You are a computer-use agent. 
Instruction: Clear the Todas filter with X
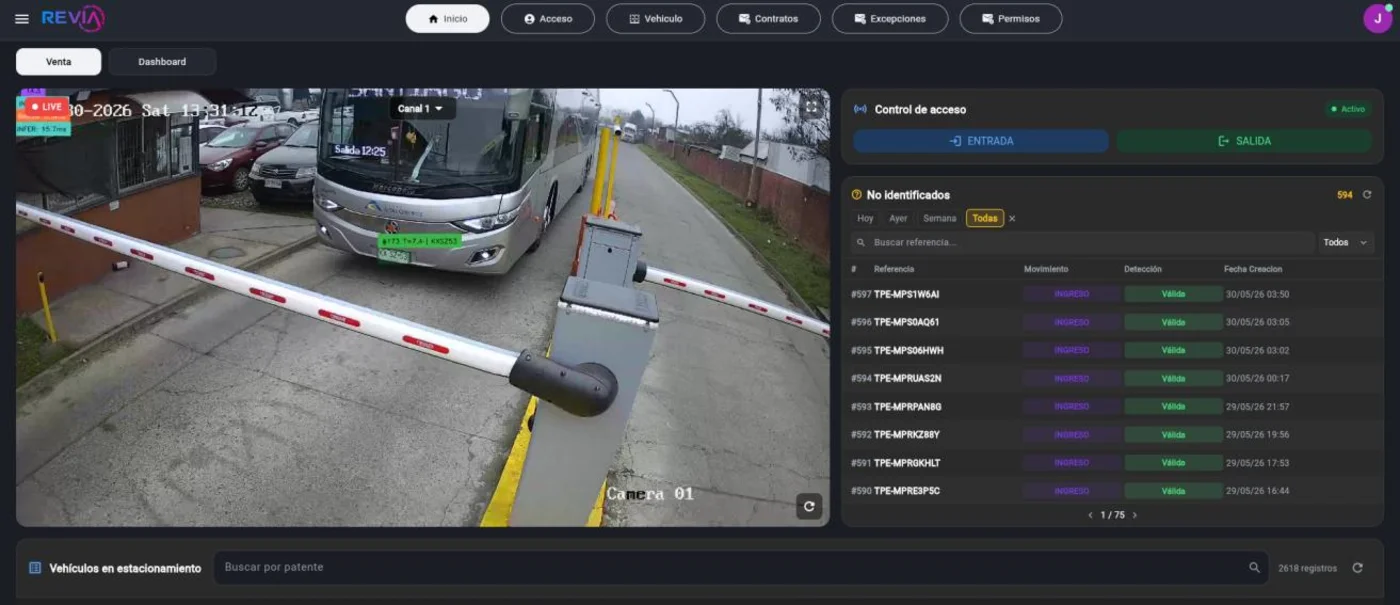[1012, 218]
